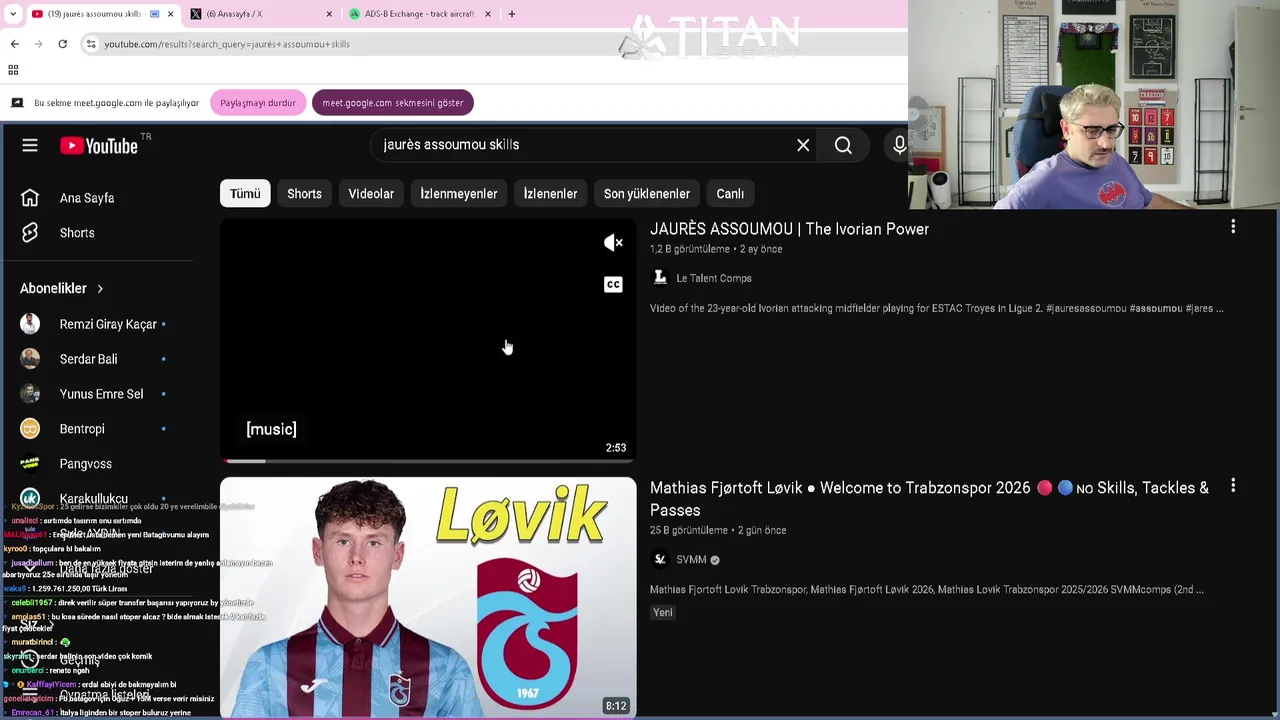Viewport: 1280px width, 720px height.
Task: Open the JAURÈS ASSOUMOU Ivorian Power title
Action: (789, 229)
